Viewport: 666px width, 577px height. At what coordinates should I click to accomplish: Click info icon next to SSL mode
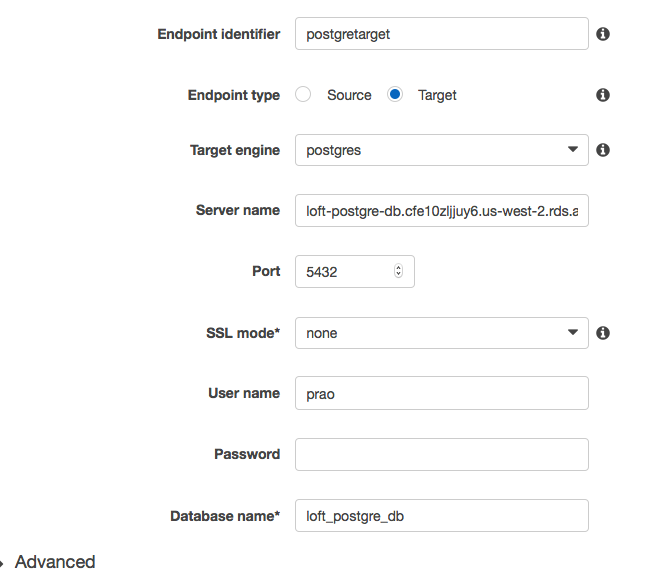(x=603, y=333)
